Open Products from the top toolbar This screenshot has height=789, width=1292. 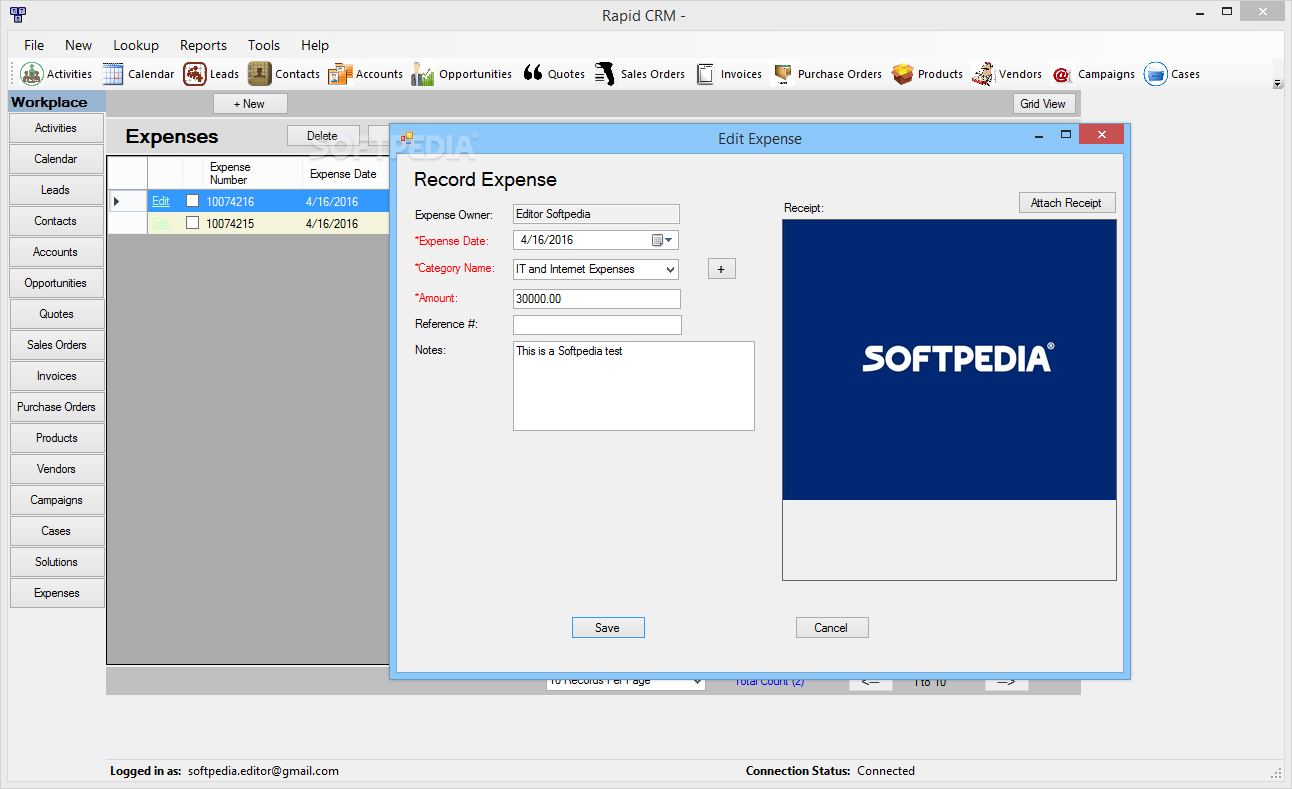point(928,74)
